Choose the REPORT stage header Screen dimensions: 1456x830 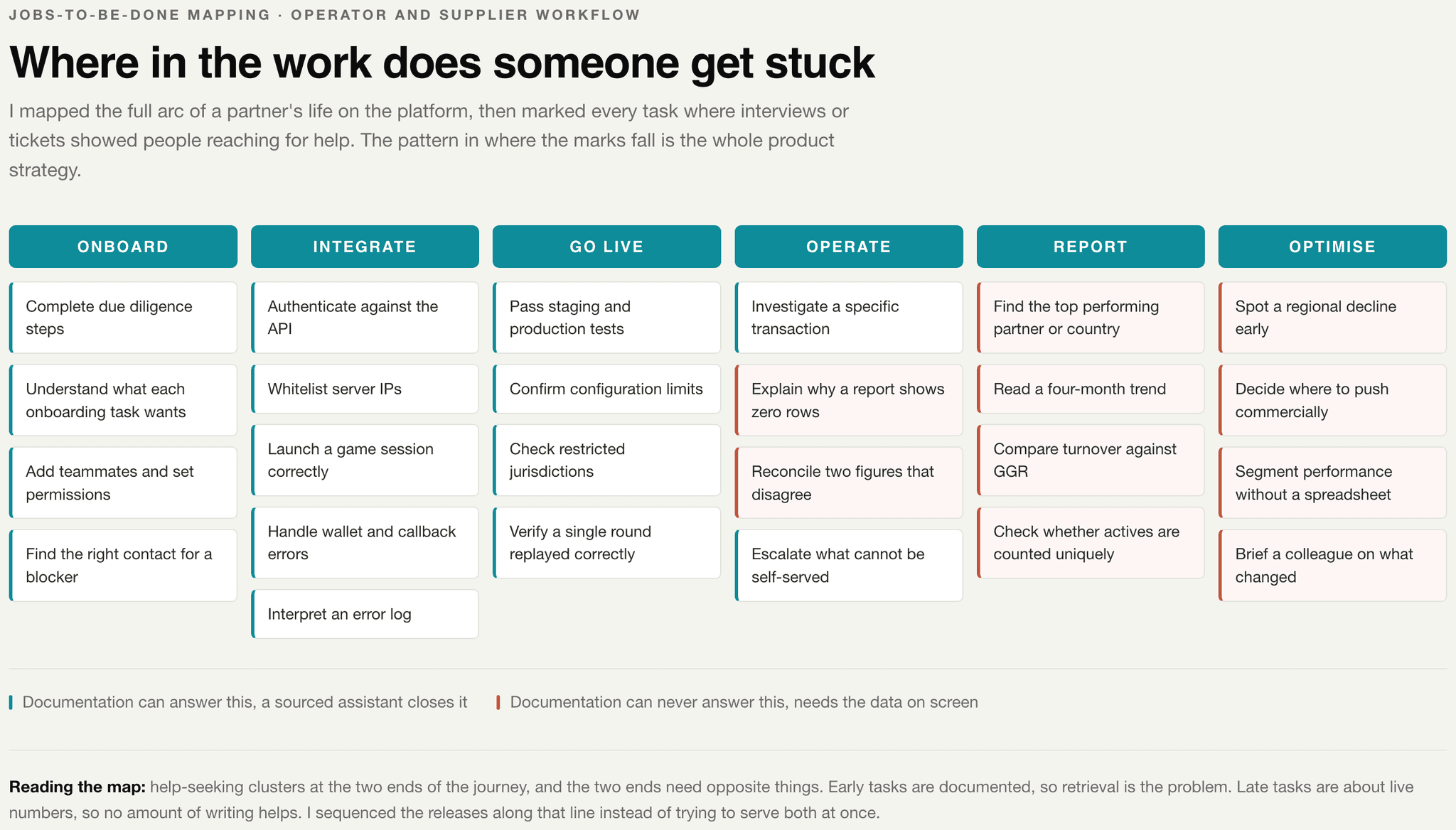(x=1091, y=247)
